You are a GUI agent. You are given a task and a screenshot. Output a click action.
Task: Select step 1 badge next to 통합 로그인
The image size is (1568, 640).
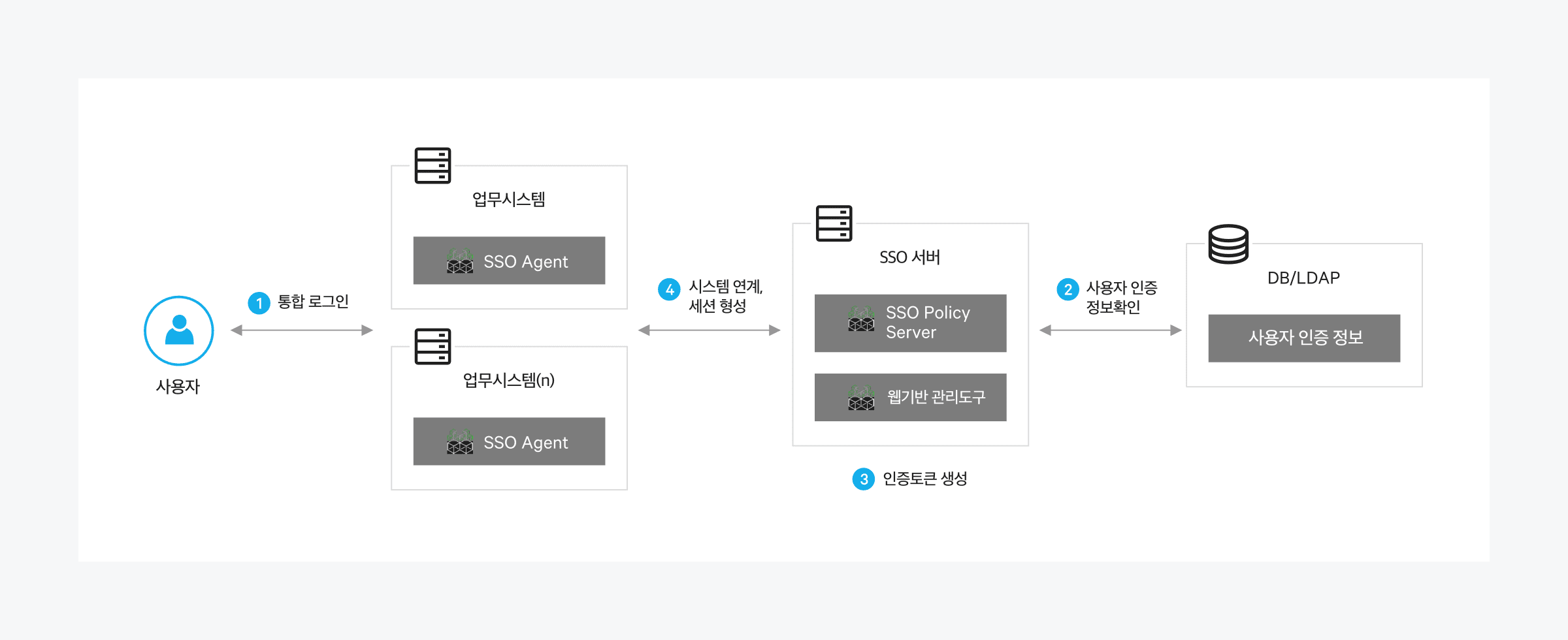[x=259, y=303]
